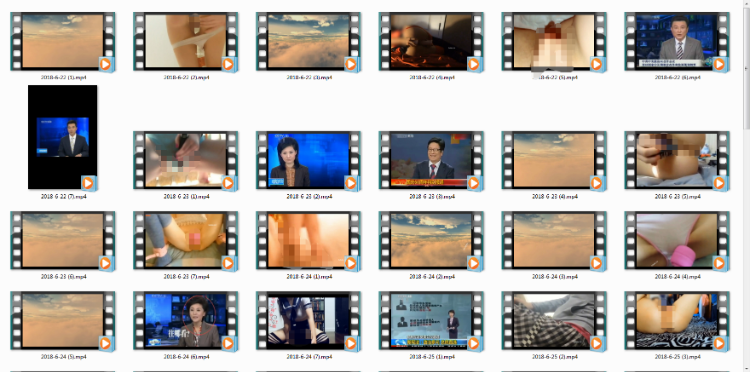Click play badge on 2018-6-25 (1).mp4
The height and width of the screenshot is (372, 750).
[474, 343]
